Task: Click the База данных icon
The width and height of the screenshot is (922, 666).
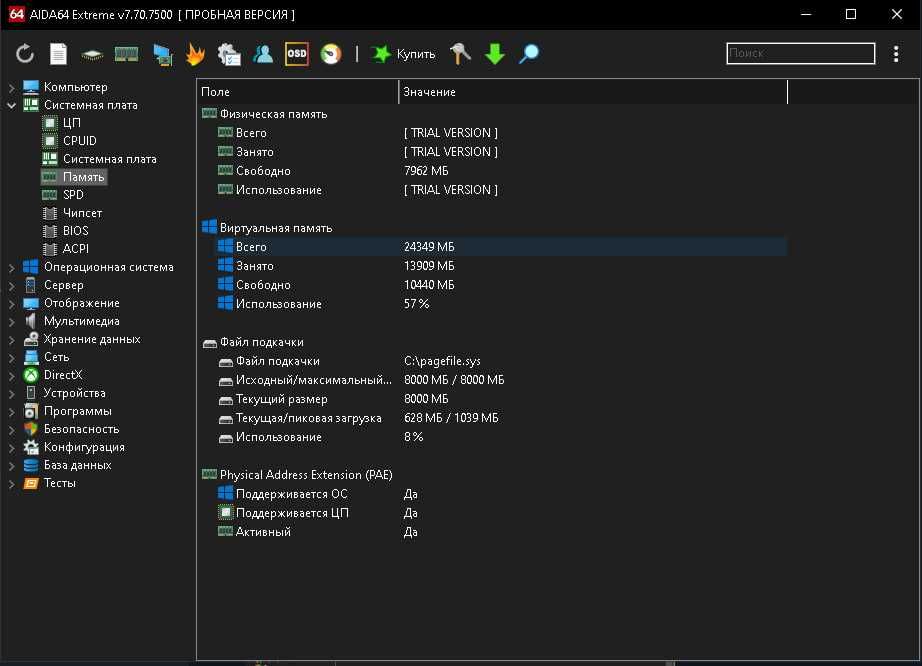Action: coord(31,465)
